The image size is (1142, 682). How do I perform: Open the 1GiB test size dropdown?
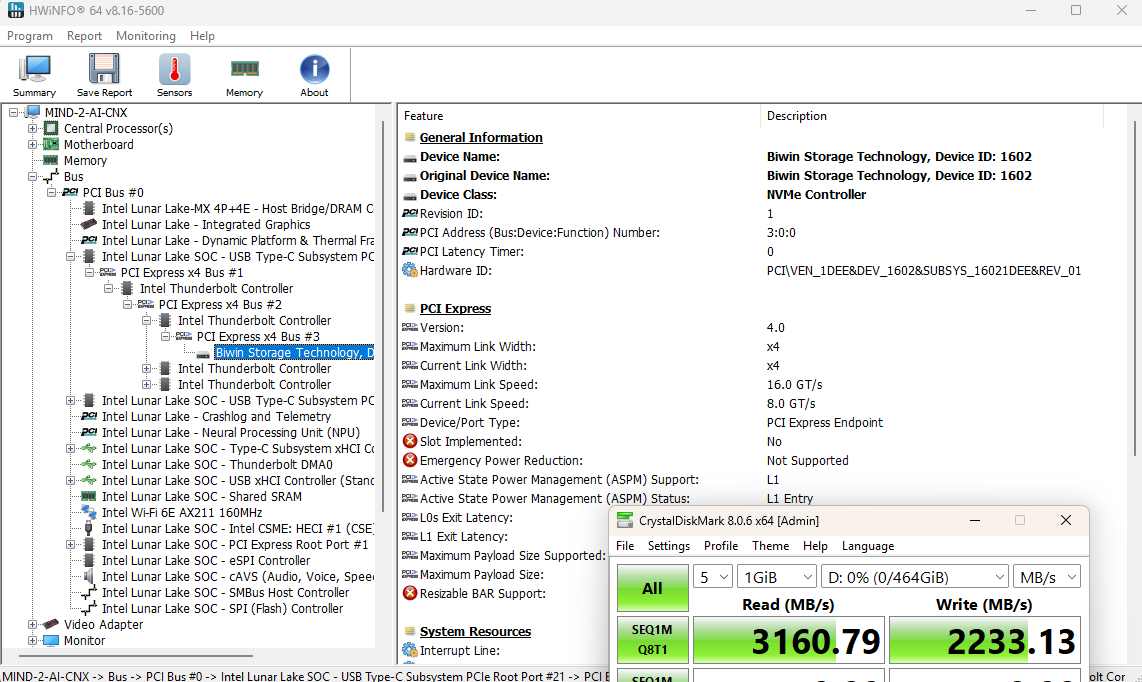tap(776, 577)
